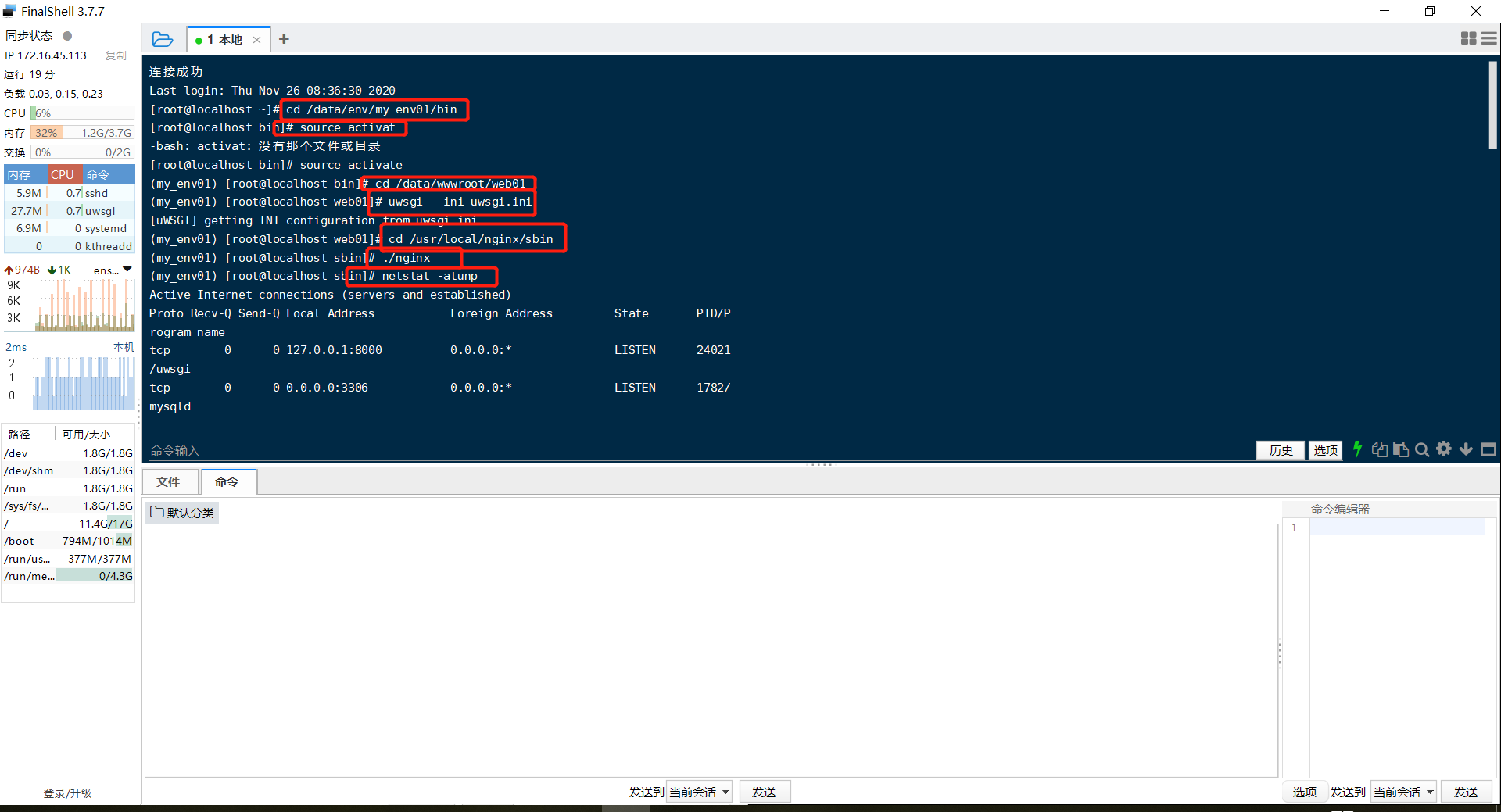Select the sshd process row
The image size is (1501, 812).
[70, 193]
